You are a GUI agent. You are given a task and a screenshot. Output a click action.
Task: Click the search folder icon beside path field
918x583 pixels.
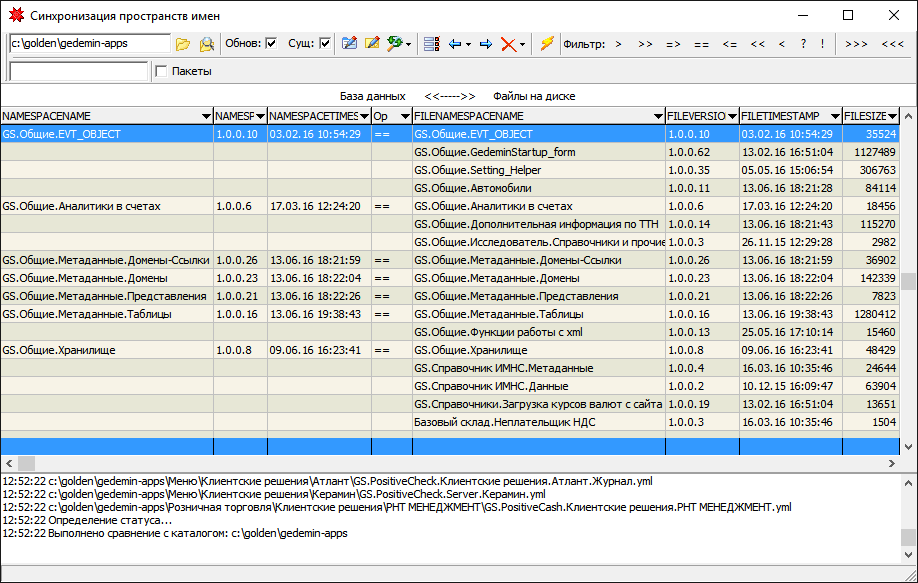coord(206,44)
